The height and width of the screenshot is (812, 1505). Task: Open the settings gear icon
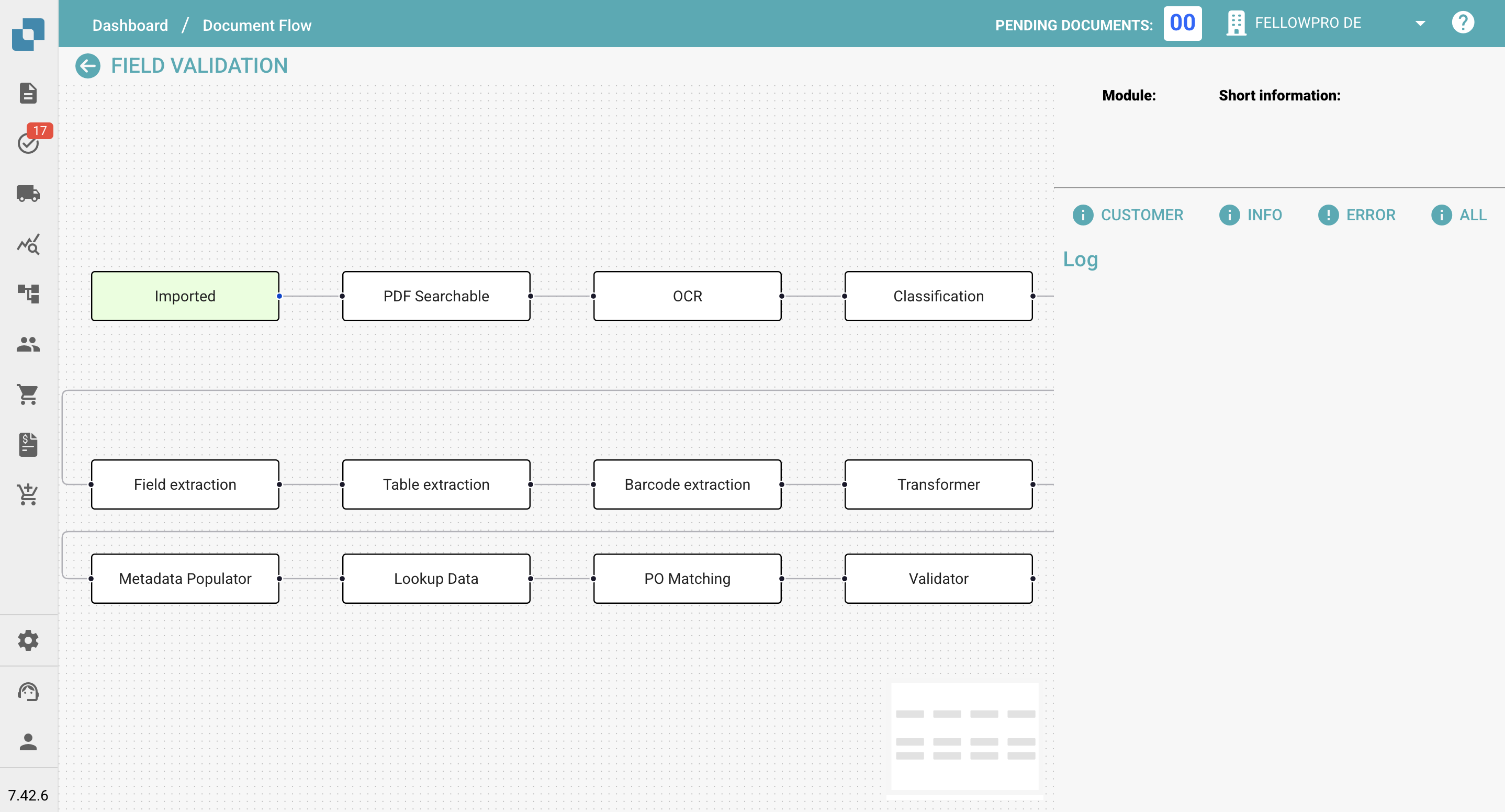pyautogui.click(x=28, y=640)
